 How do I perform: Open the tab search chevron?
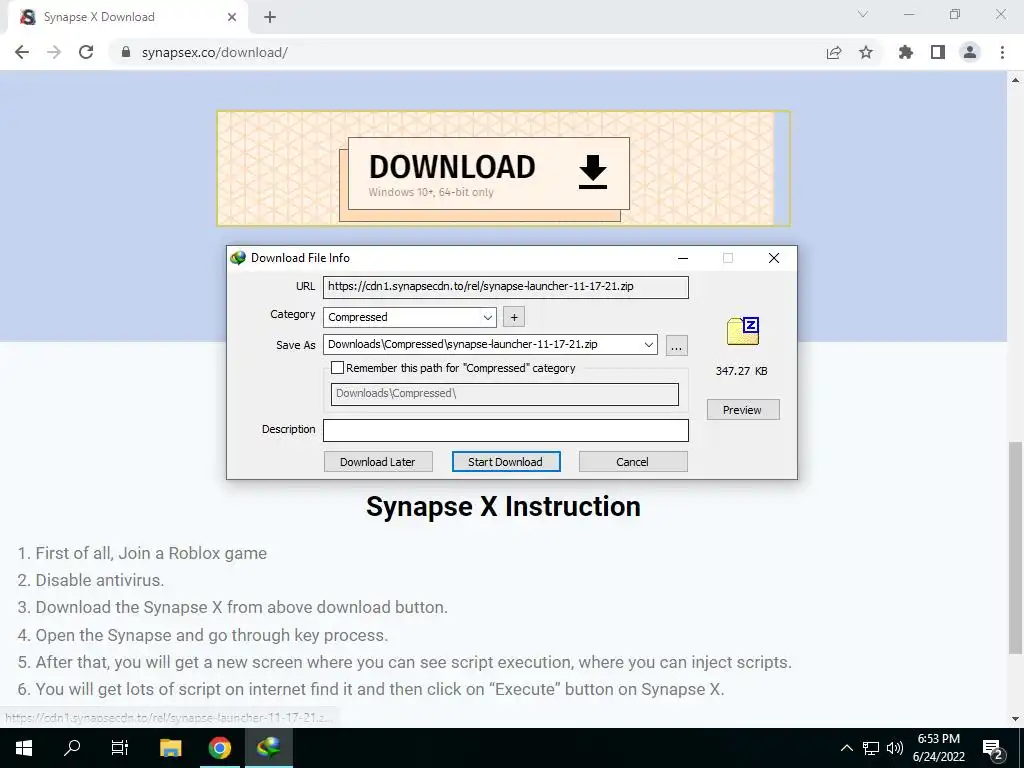pos(863,14)
